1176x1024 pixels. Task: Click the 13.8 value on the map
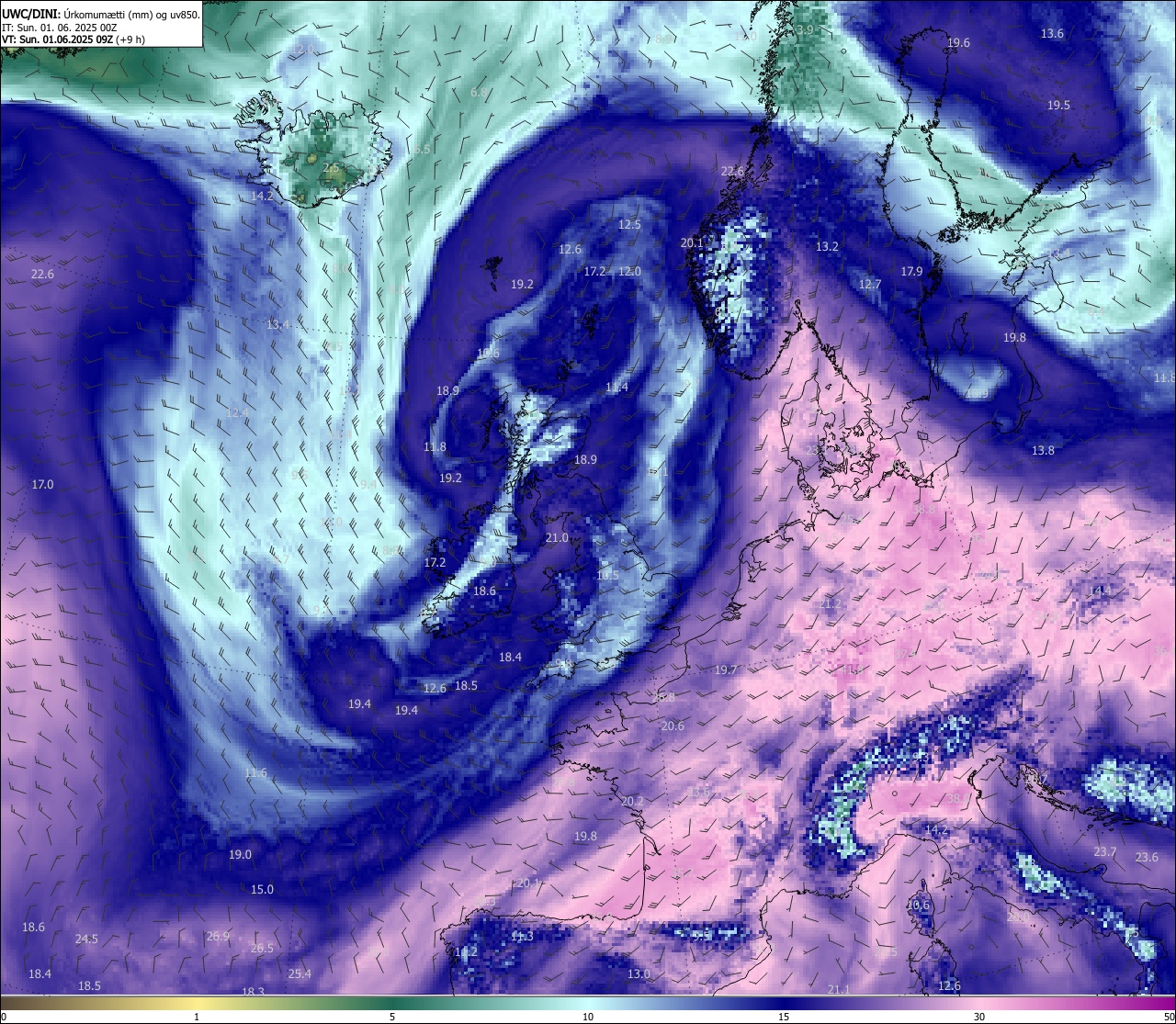coord(1043,451)
